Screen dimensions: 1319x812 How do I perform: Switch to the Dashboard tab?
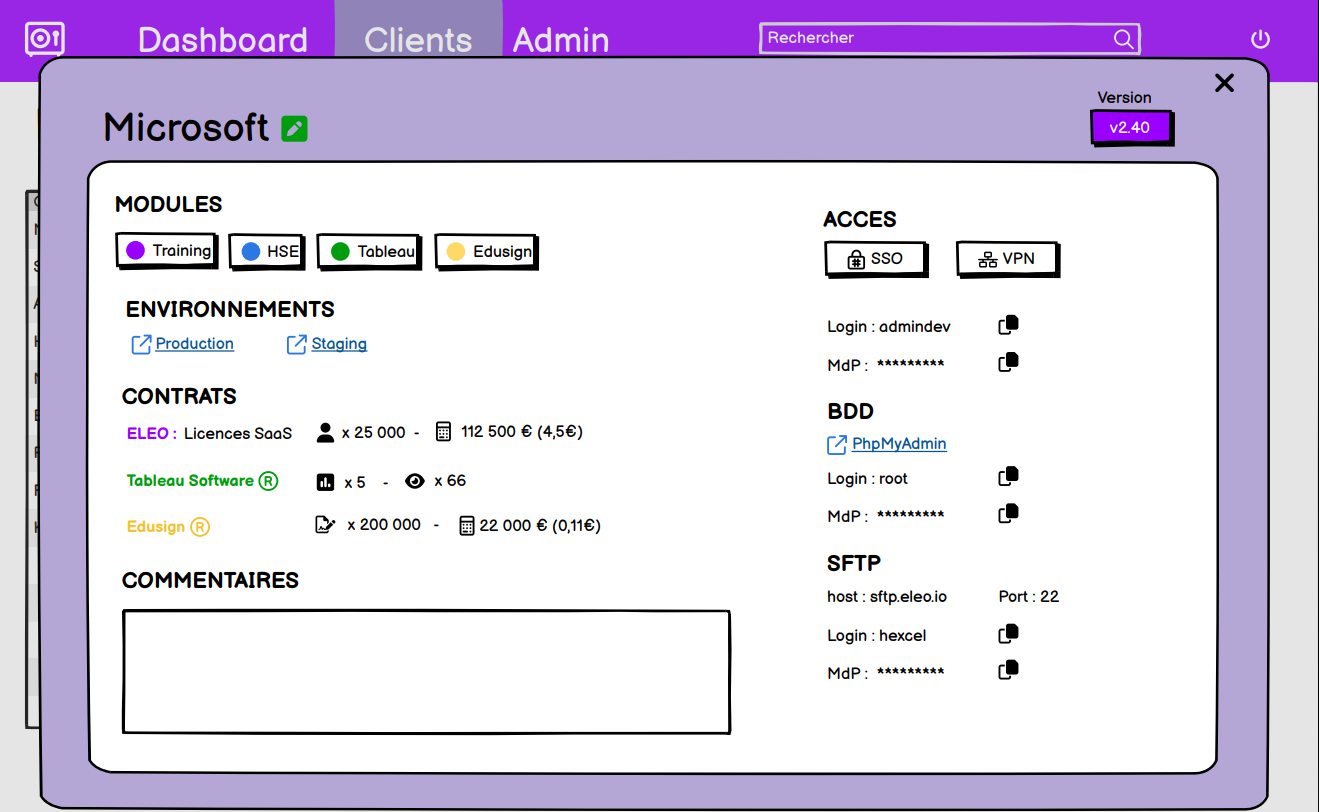pyautogui.click(x=222, y=39)
